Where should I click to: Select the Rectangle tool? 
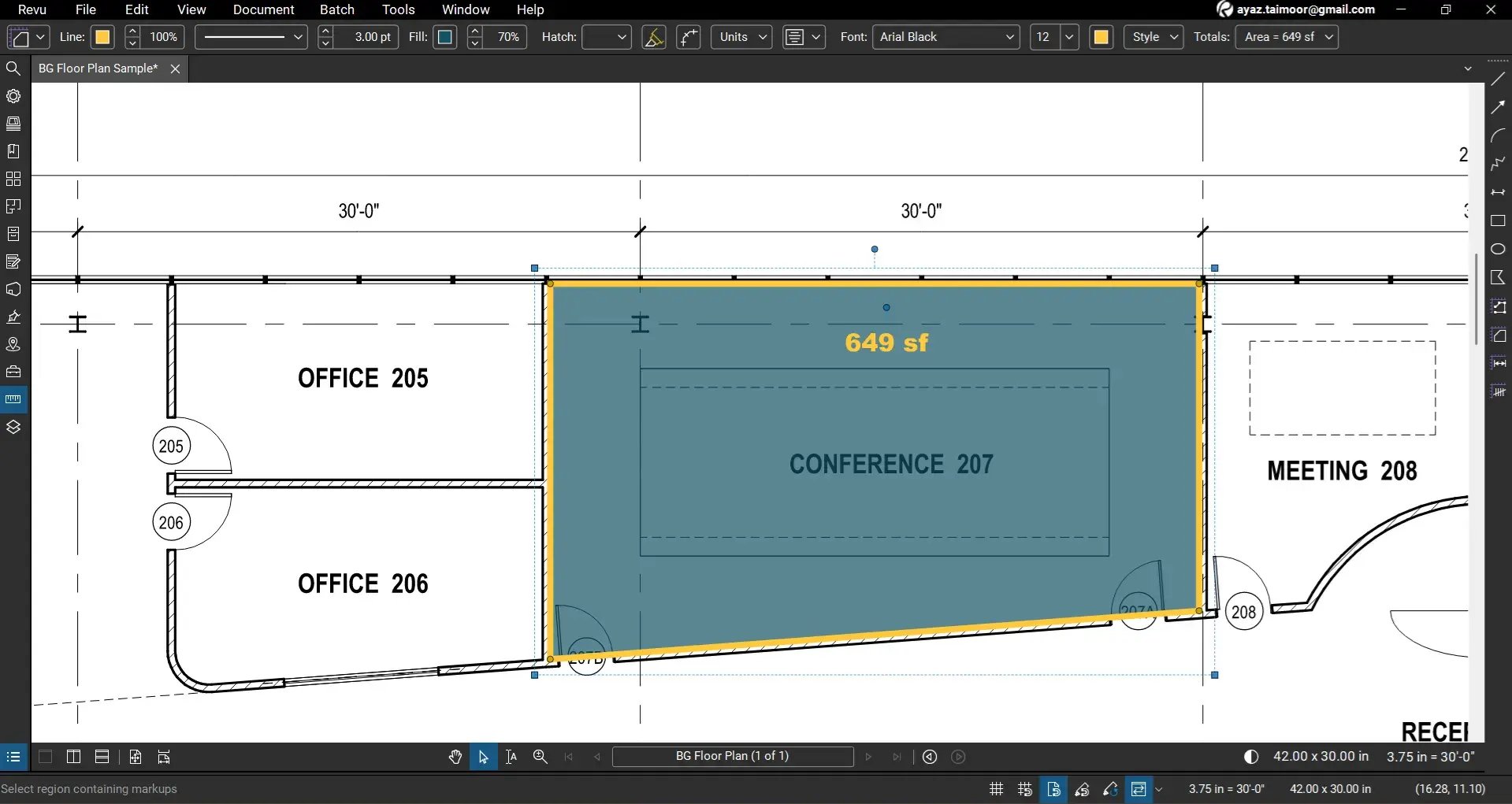1498,220
